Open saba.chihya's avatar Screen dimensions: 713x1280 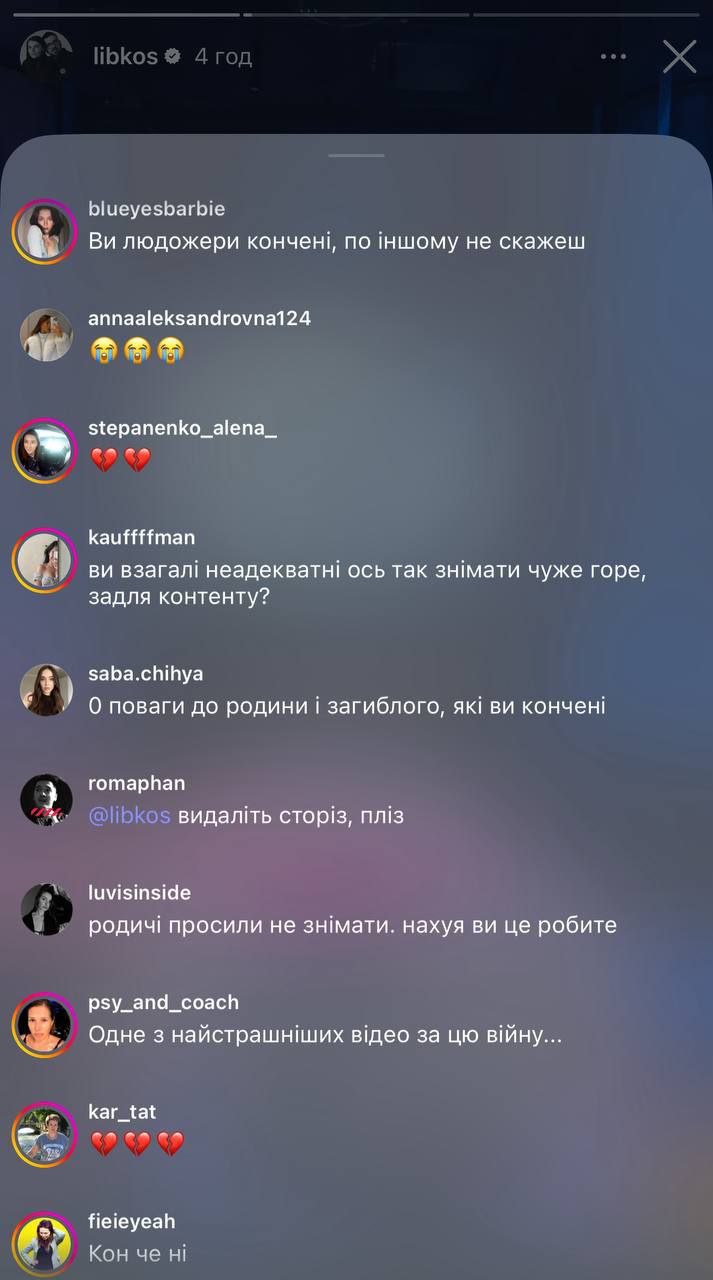[46, 690]
